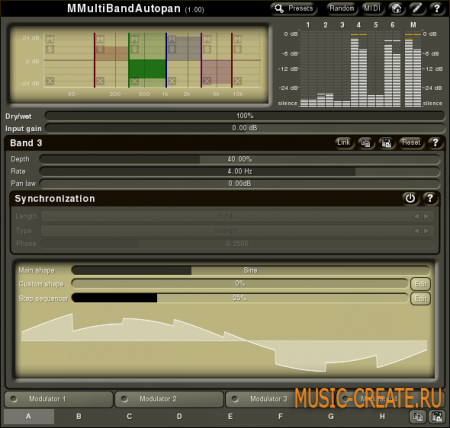The image size is (450, 428).
Task: Click the green crossover line of band 3
Action: click(129, 60)
